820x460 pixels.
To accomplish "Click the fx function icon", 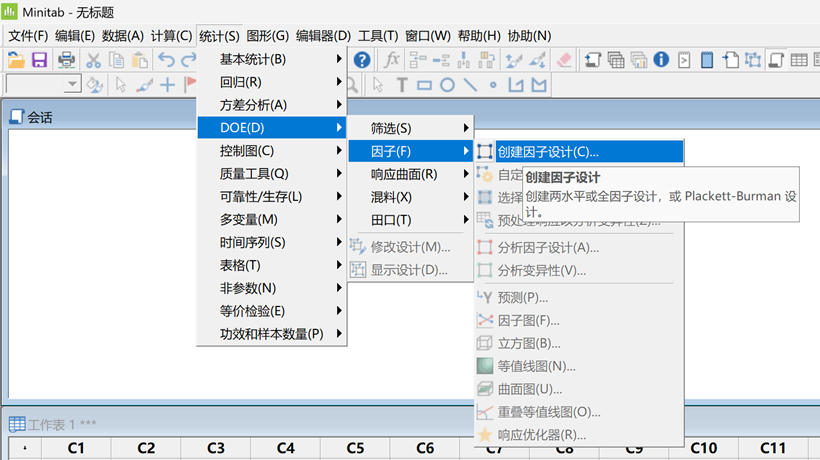I will 391,60.
